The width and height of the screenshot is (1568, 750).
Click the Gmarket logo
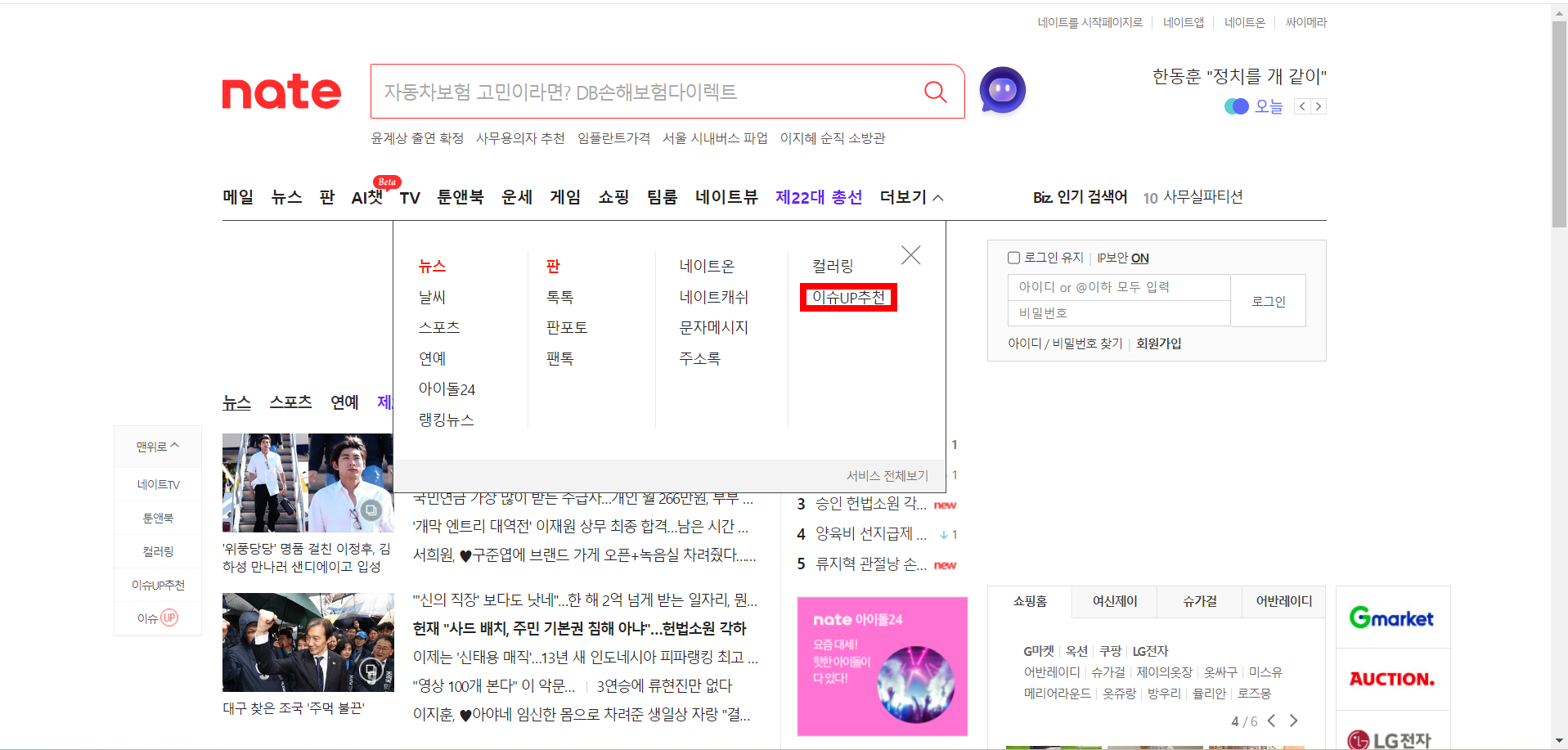[1391, 618]
